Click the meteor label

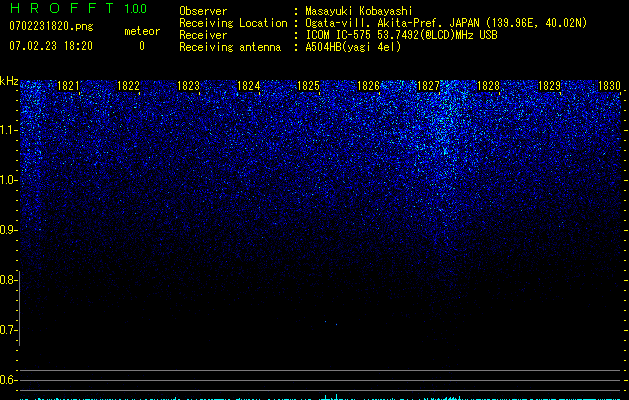[142, 31]
